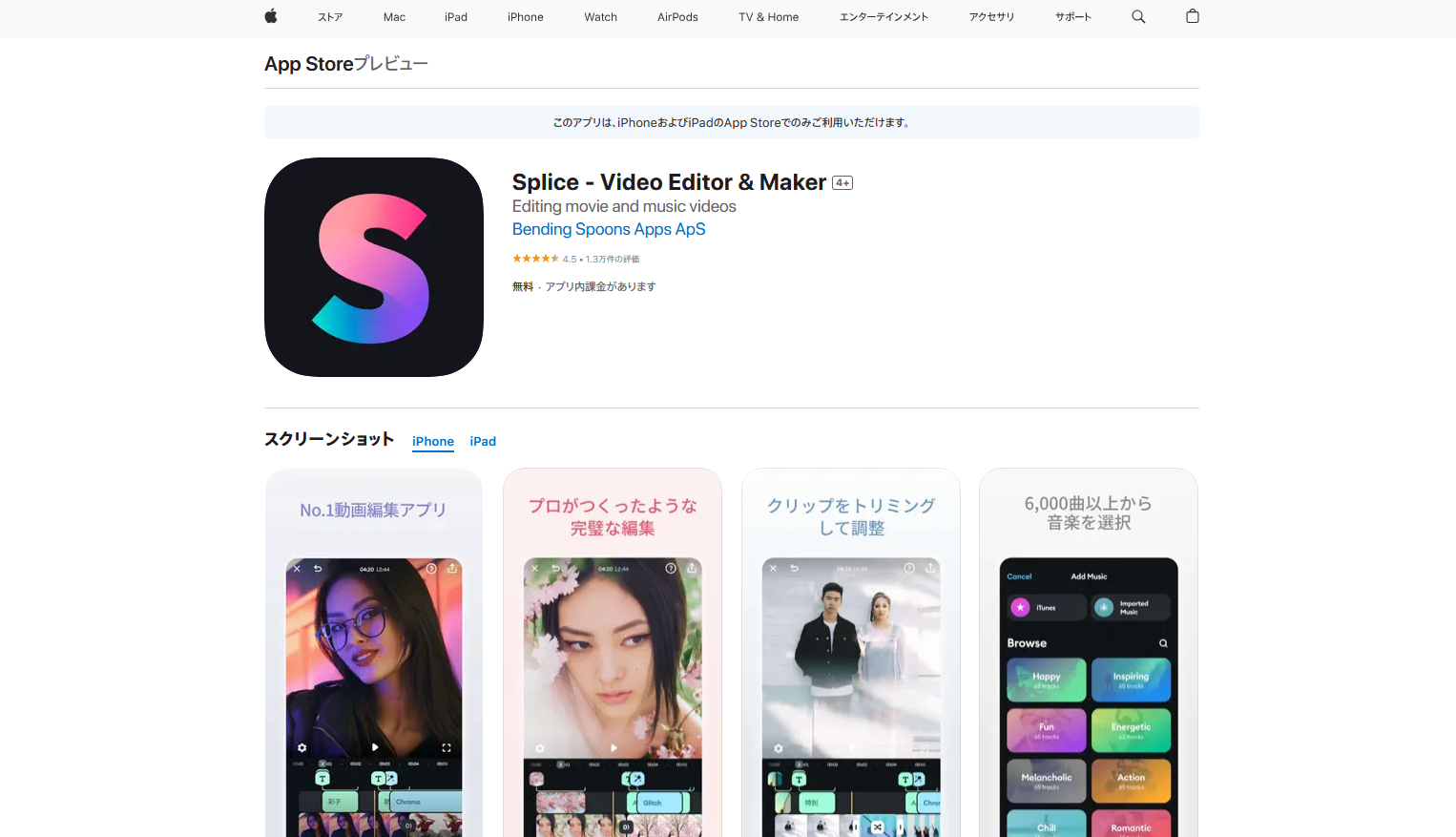The height and width of the screenshot is (837, 1456).
Task: Select the share/export icon in the first screenshot
Action: pyautogui.click(x=453, y=569)
